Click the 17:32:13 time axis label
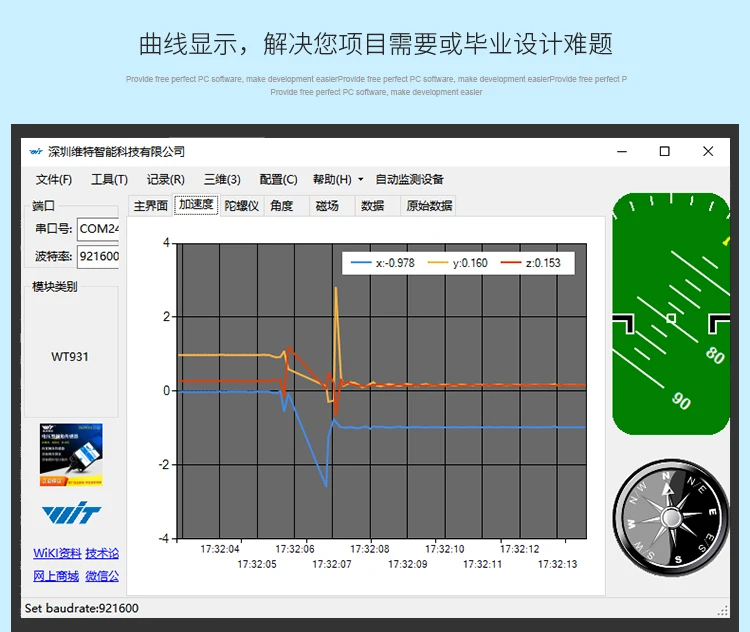The image size is (750, 632). [x=557, y=565]
